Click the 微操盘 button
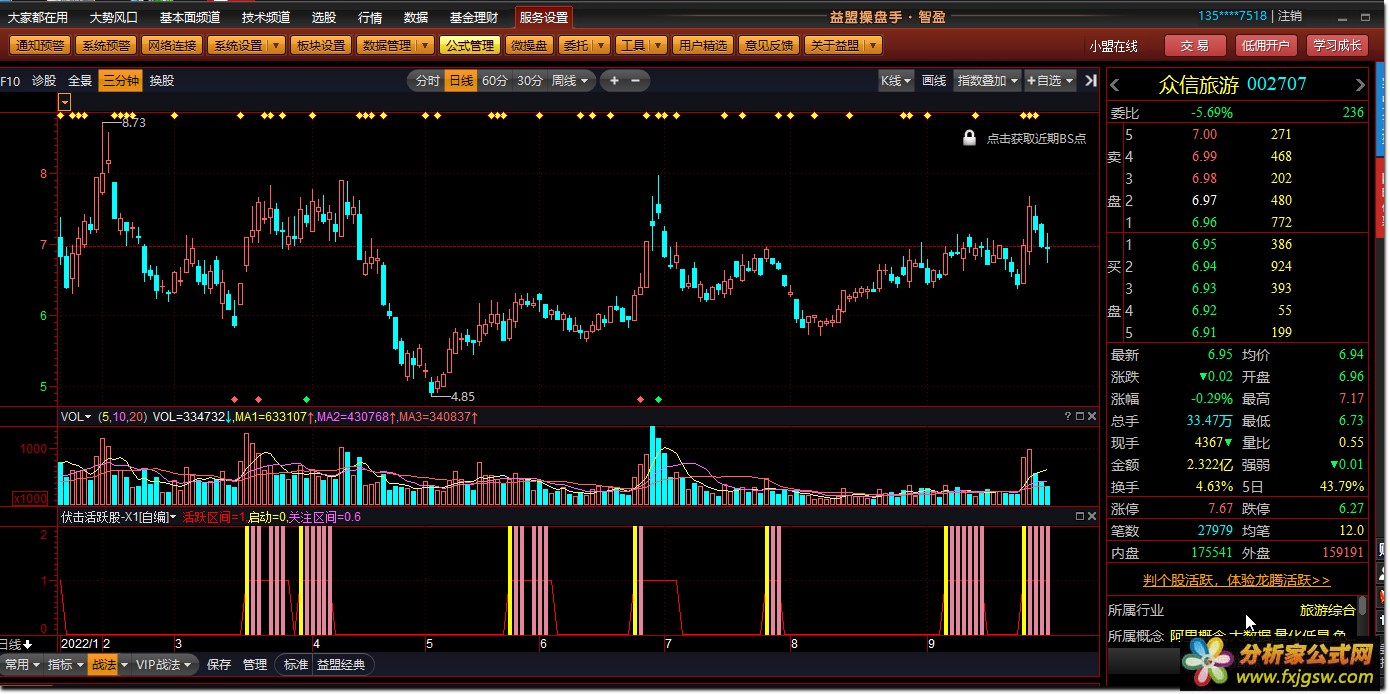This screenshot has width=1390, height=694. point(528,46)
